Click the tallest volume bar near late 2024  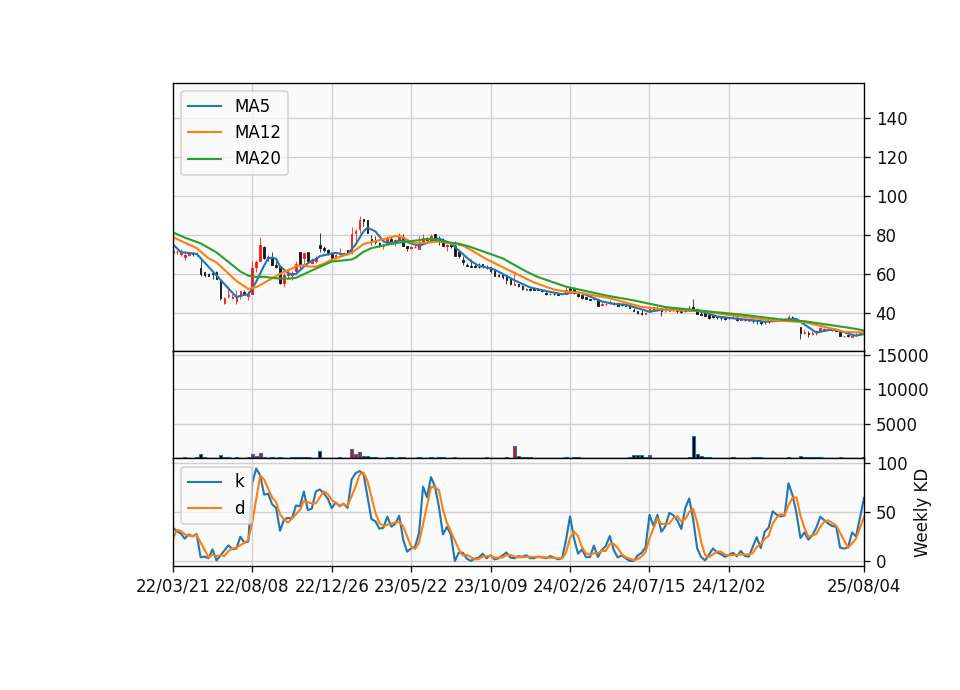694,447
